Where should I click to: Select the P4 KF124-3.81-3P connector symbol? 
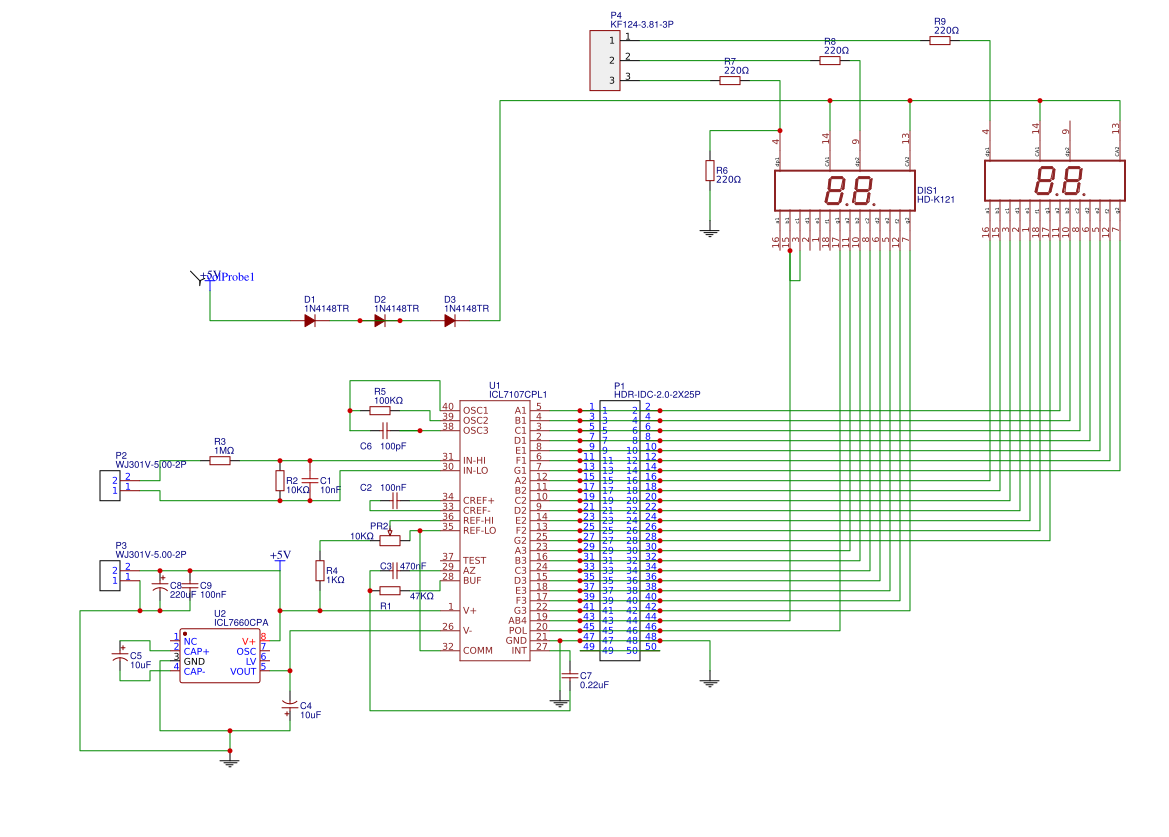pos(605,60)
